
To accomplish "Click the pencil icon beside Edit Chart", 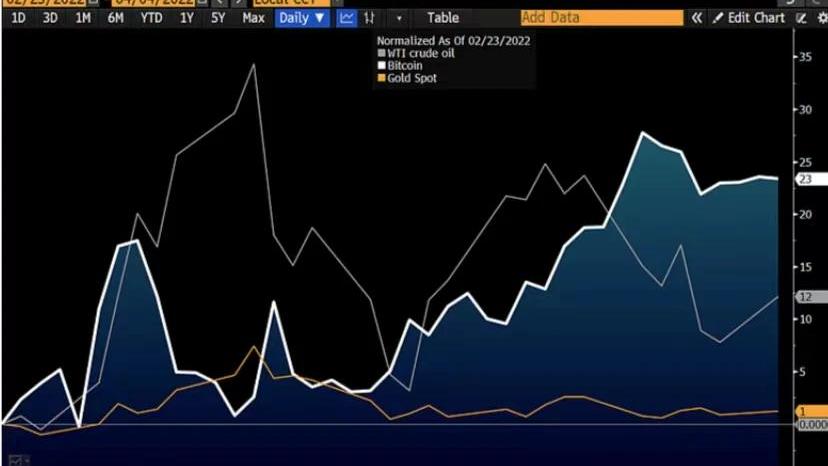I will (717, 18).
